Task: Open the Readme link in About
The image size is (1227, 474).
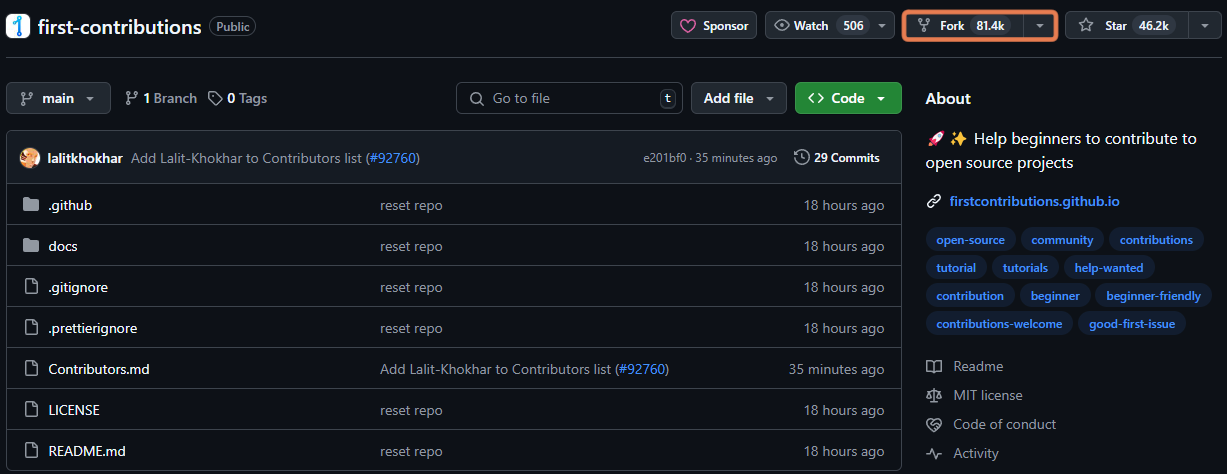Action: point(978,366)
